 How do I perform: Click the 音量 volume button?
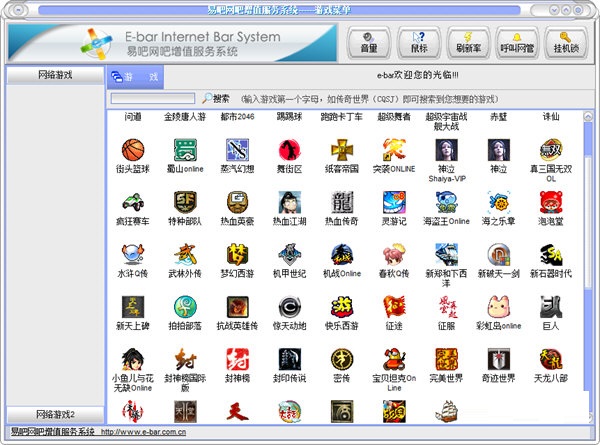[369, 43]
